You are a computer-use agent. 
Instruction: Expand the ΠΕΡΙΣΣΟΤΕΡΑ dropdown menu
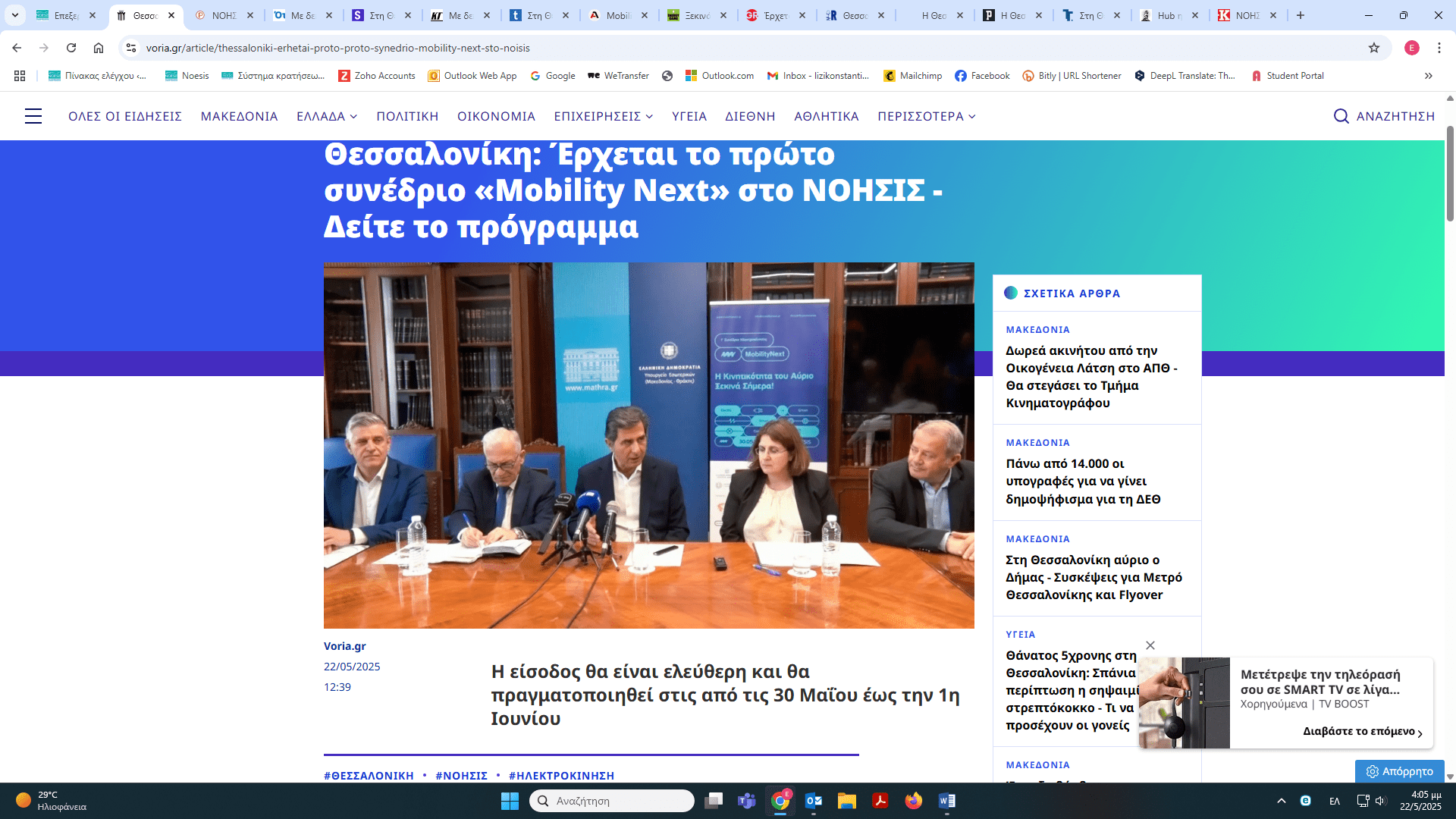(x=927, y=116)
